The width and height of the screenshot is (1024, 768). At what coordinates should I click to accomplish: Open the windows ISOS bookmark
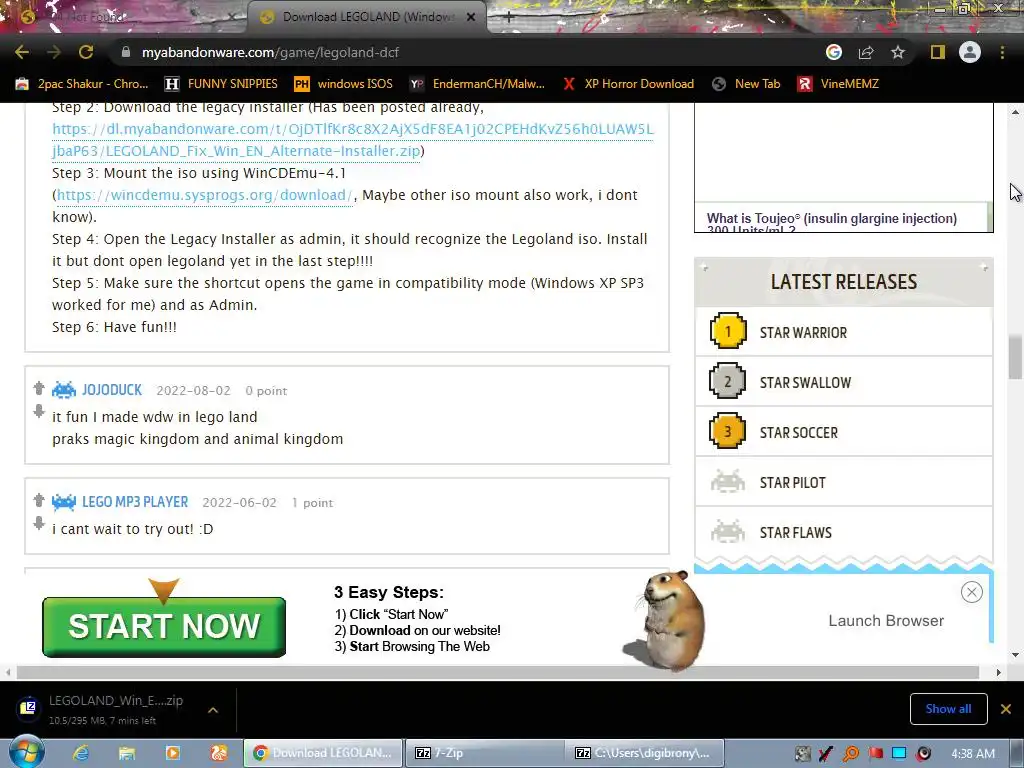coord(344,84)
